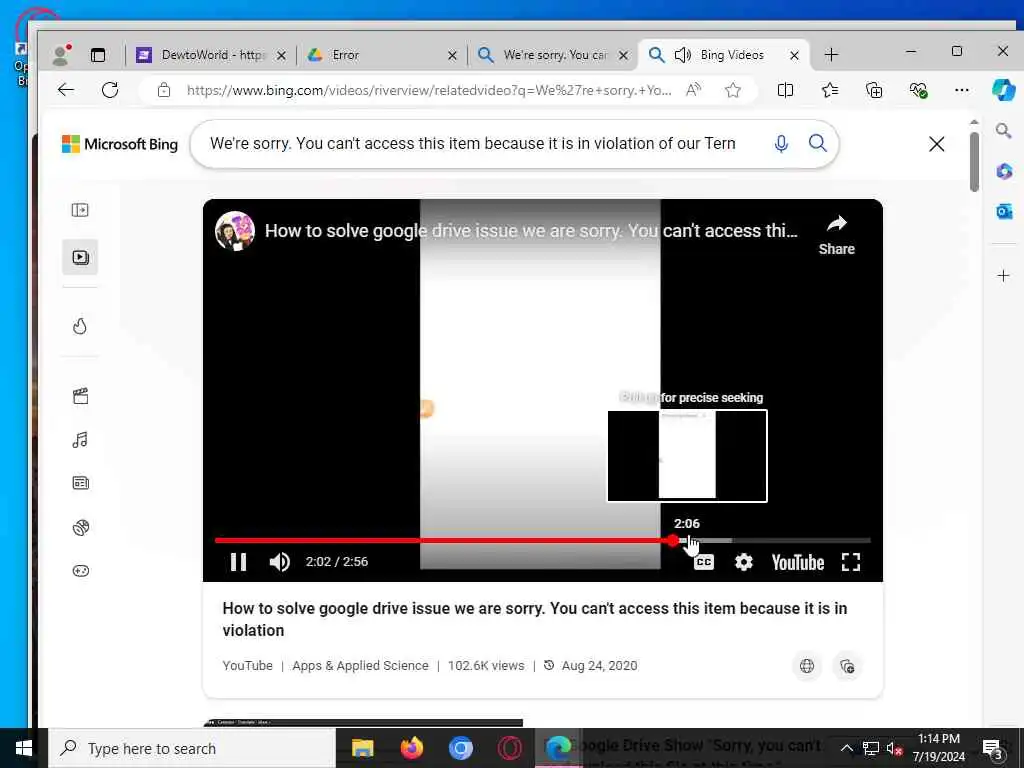The width and height of the screenshot is (1024, 768).
Task: Start voice search with microphone icon
Action: click(781, 144)
